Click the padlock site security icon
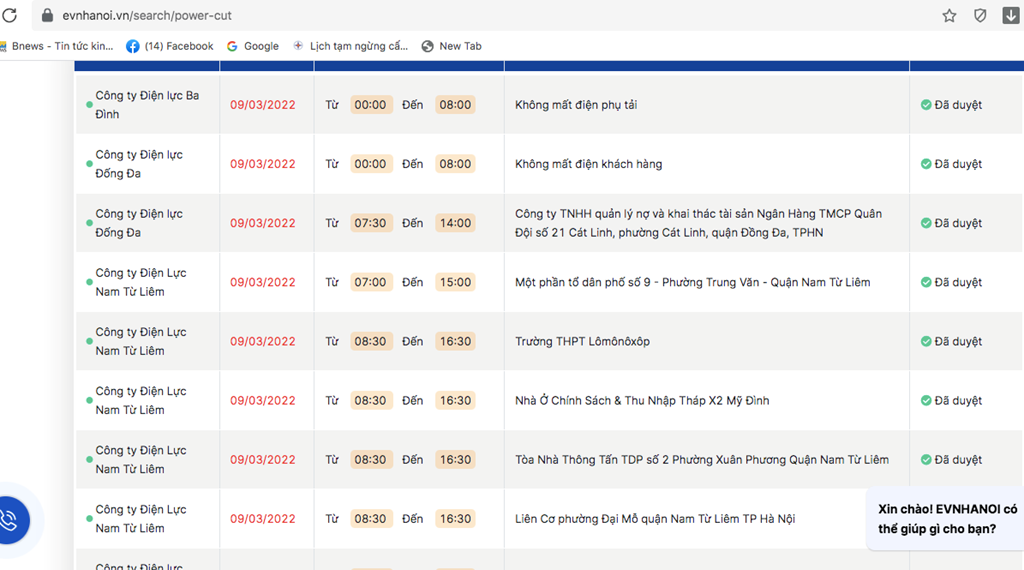This screenshot has width=1024, height=570. 47,15
